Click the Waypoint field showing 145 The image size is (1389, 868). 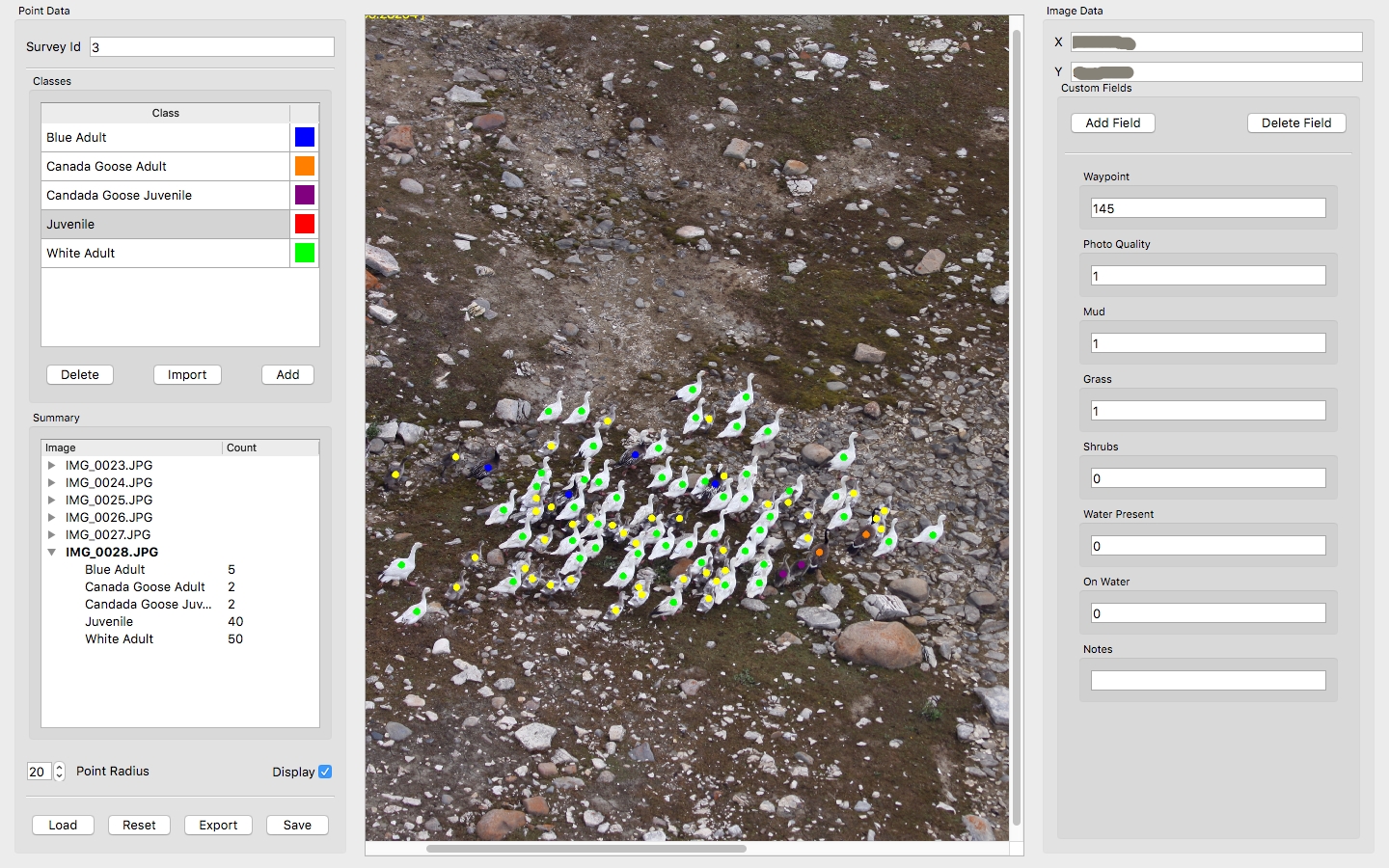[x=1209, y=208]
